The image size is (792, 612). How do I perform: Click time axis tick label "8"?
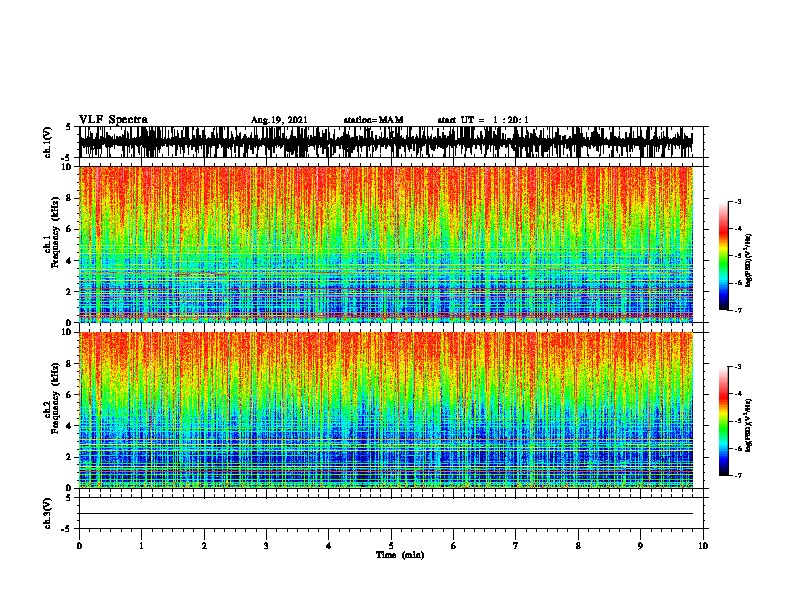(x=578, y=546)
